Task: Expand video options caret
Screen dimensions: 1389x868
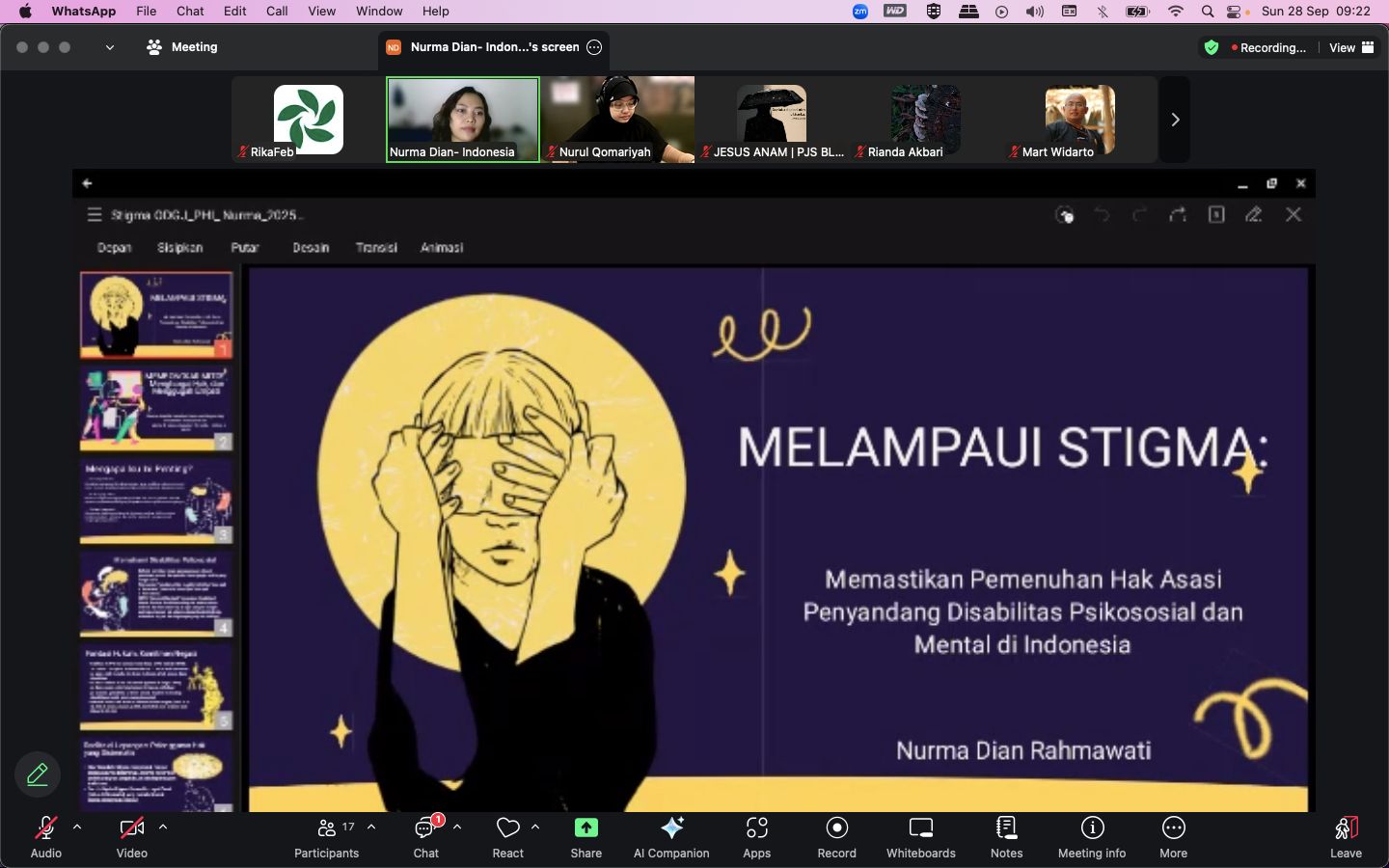Action: tap(163, 827)
